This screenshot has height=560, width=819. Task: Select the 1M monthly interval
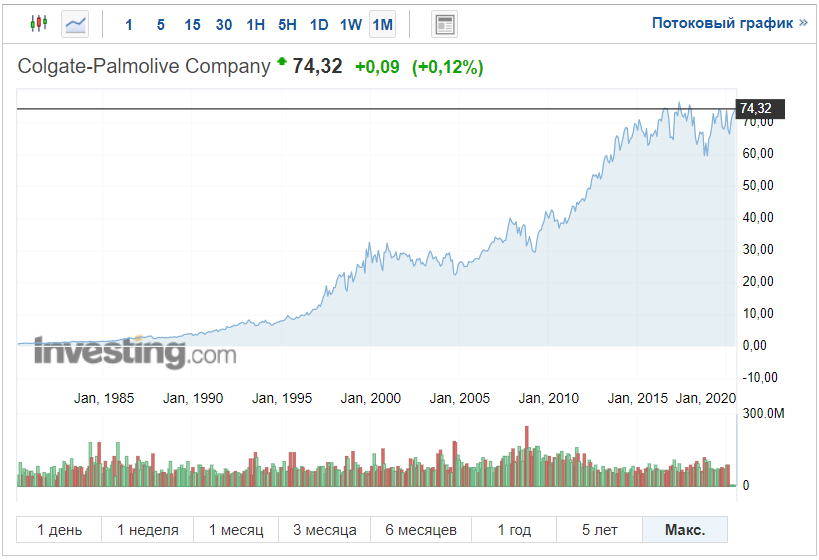382,24
